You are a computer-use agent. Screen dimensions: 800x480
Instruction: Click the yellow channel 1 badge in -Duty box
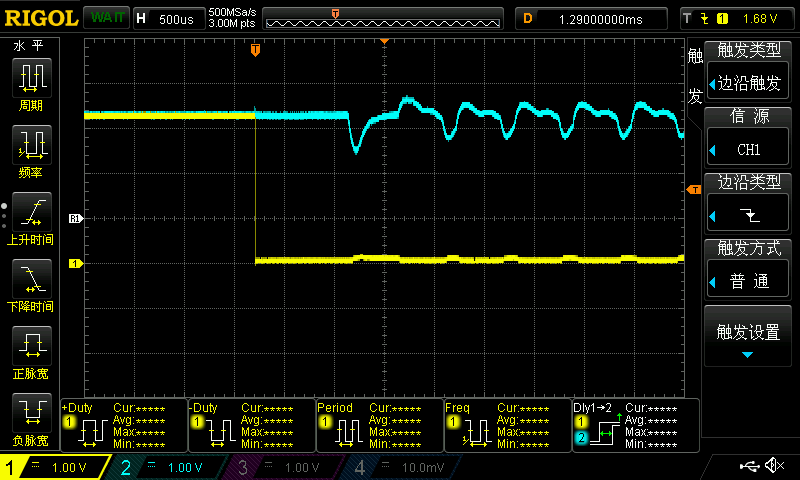(x=197, y=422)
